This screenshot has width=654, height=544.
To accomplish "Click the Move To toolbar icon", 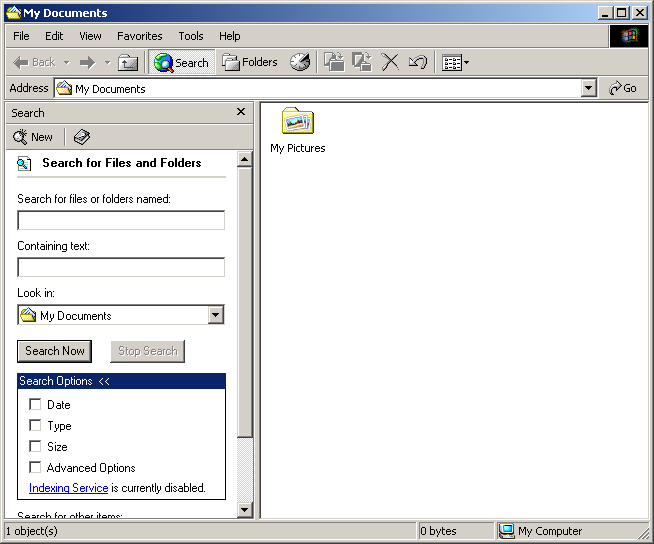I will click(x=335, y=62).
